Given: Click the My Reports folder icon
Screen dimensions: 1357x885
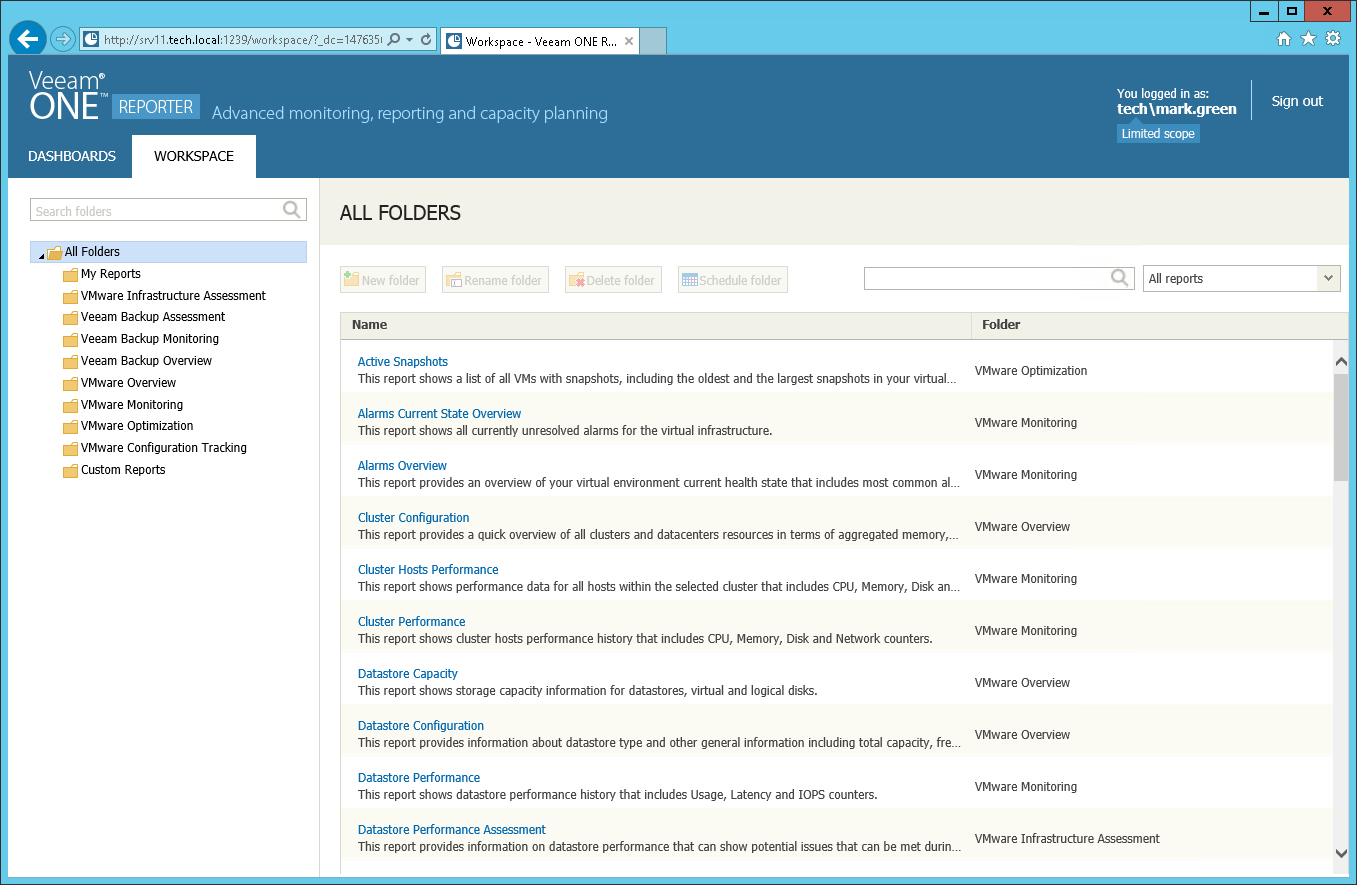Looking at the screenshot, I should click(70, 275).
